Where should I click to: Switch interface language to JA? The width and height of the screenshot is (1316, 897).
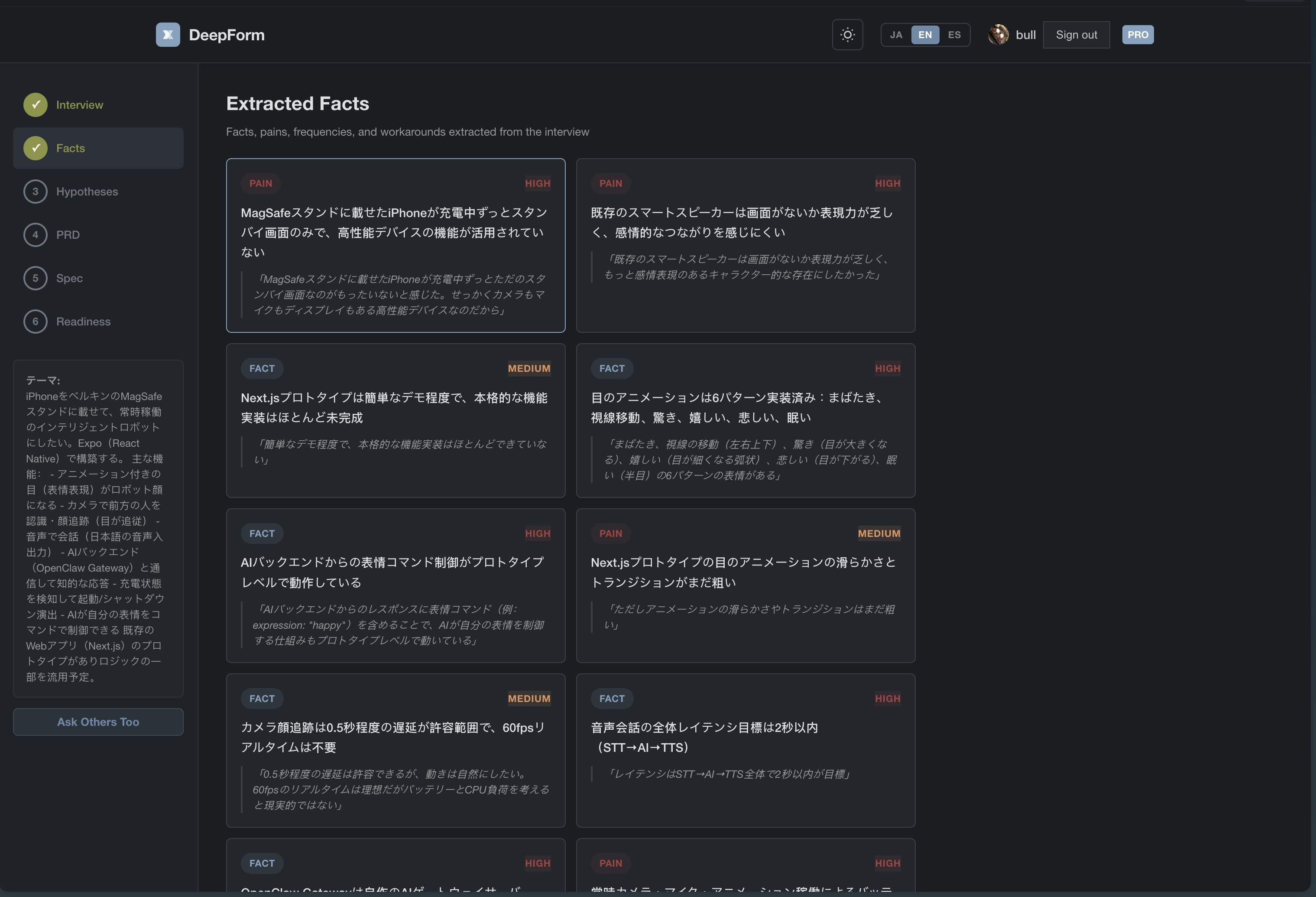coord(896,35)
